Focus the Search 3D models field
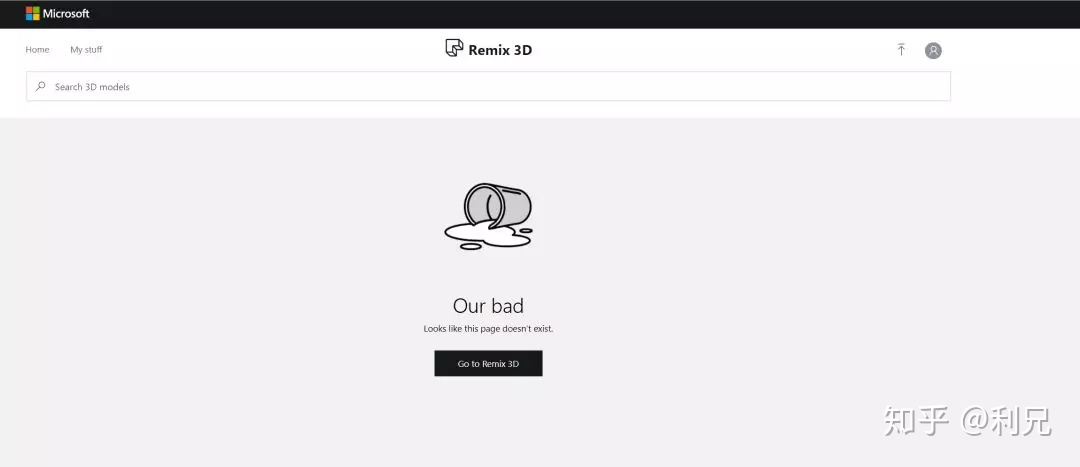Image resolution: width=1080 pixels, height=467 pixels. [488, 87]
